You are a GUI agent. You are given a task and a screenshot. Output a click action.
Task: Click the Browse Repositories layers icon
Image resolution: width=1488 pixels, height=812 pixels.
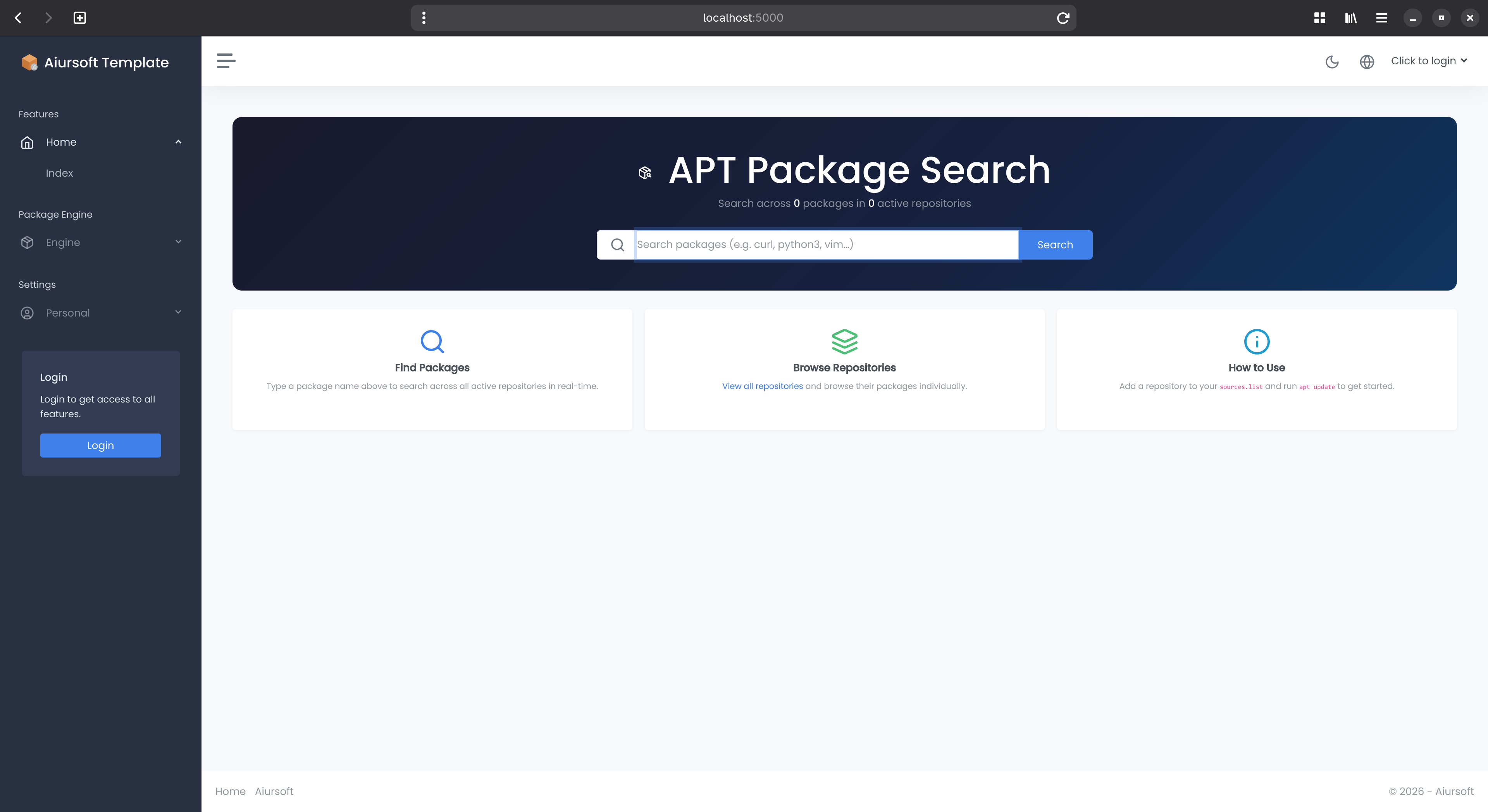point(844,341)
